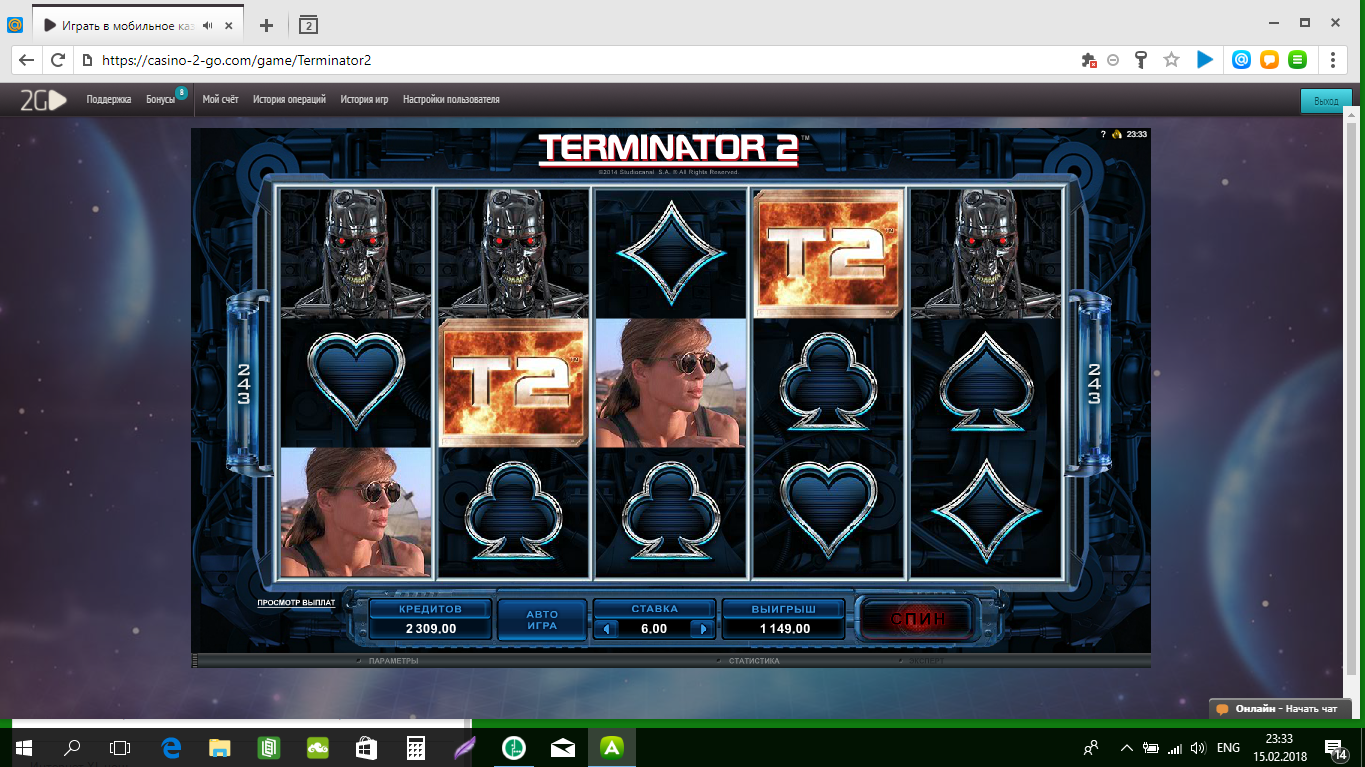Open the ПРОСМОТР ВЫПЛАТ paytable link
The width and height of the screenshot is (1365, 767).
[x=296, y=603]
